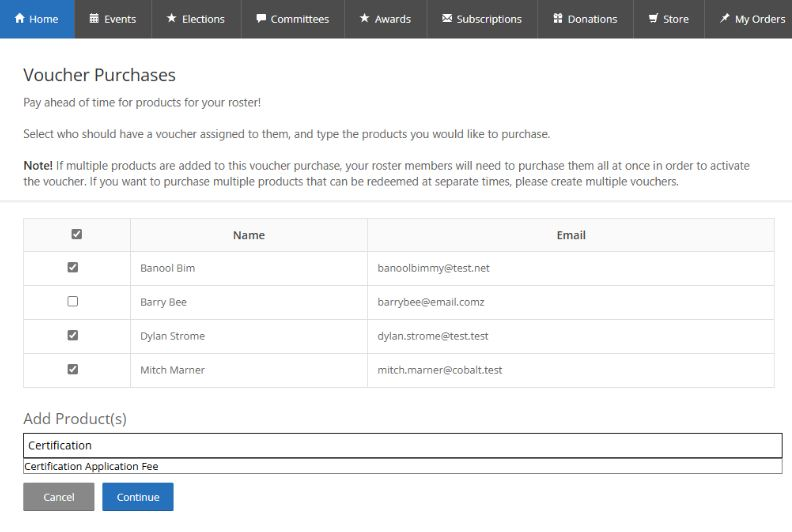This screenshot has height=532, width=792.
Task: Open the Donations menu tab
Action: [x=585, y=19]
